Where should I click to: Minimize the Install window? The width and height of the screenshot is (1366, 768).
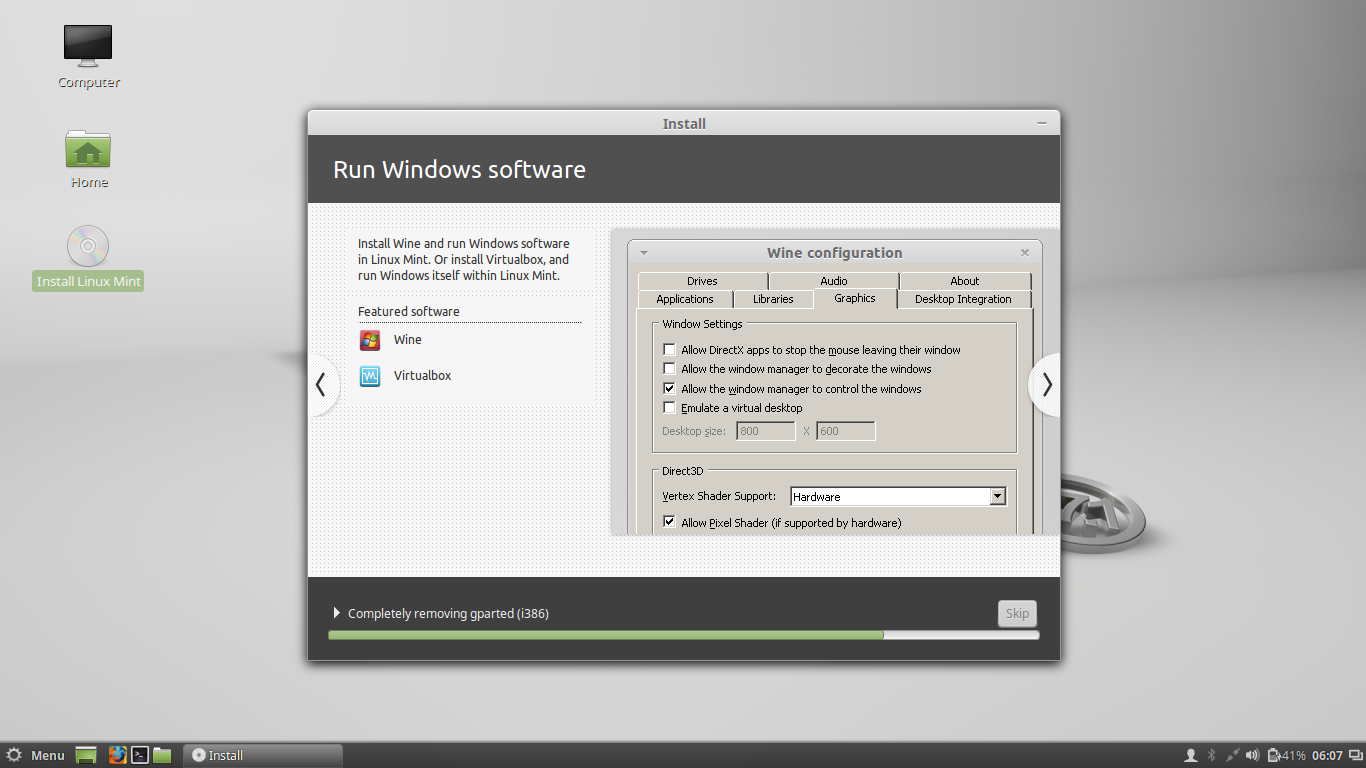point(1042,123)
